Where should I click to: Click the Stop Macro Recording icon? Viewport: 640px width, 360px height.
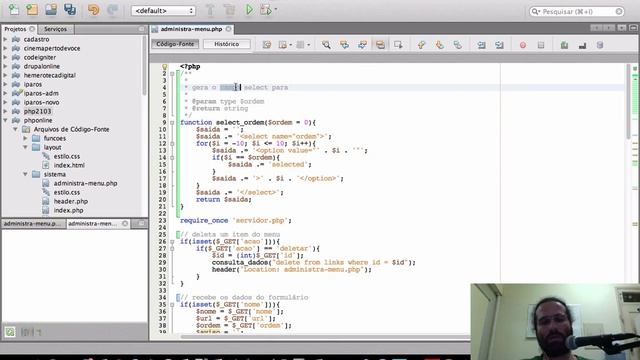coord(541,45)
